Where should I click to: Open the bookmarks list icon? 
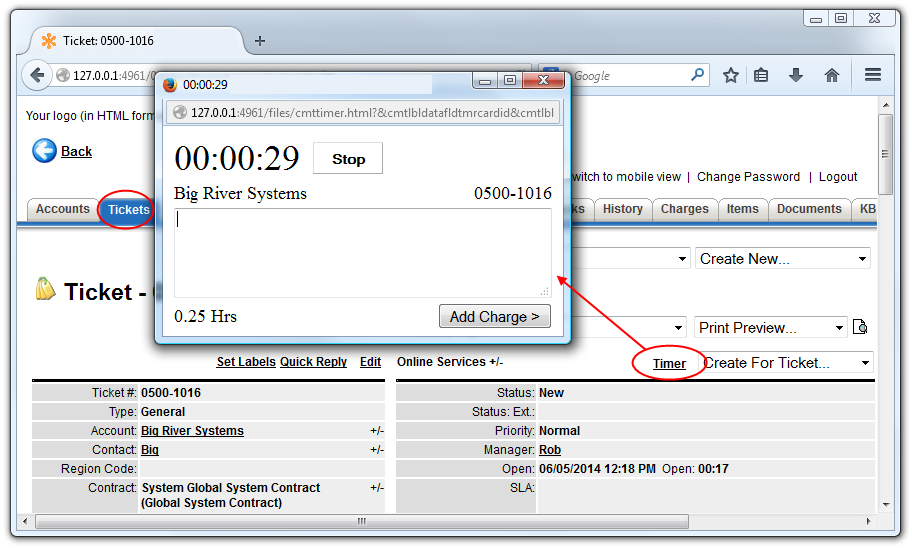(762, 75)
